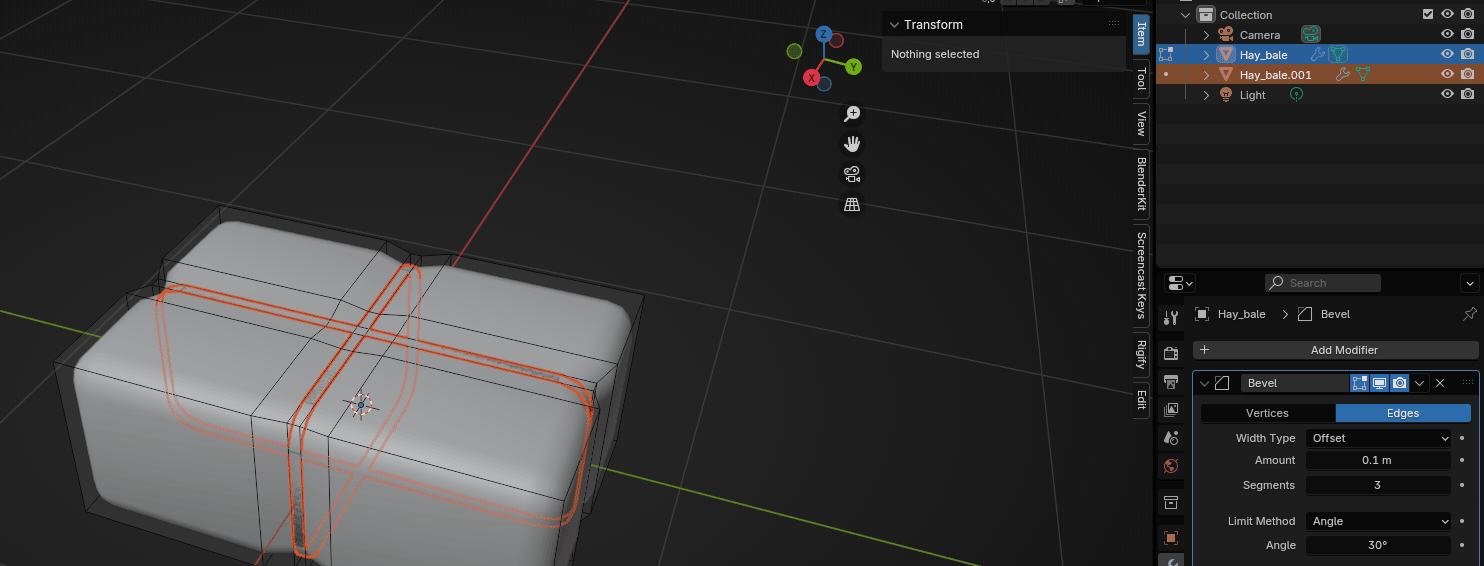Remove the Bevel modifier with X button
The image size is (1484, 566).
tap(1440, 383)
